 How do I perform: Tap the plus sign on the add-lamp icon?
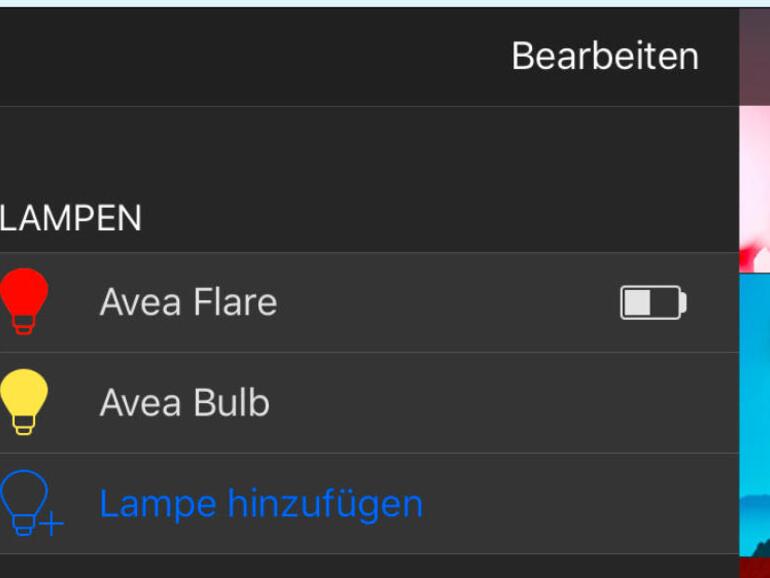pyautogui.click(x=52, y=523)
